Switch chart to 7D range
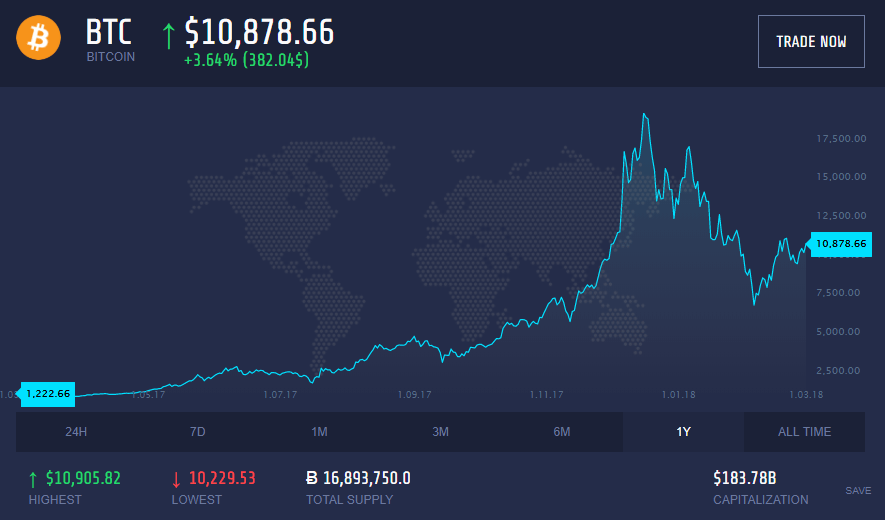The image size is (885, 520). point(198,431)
